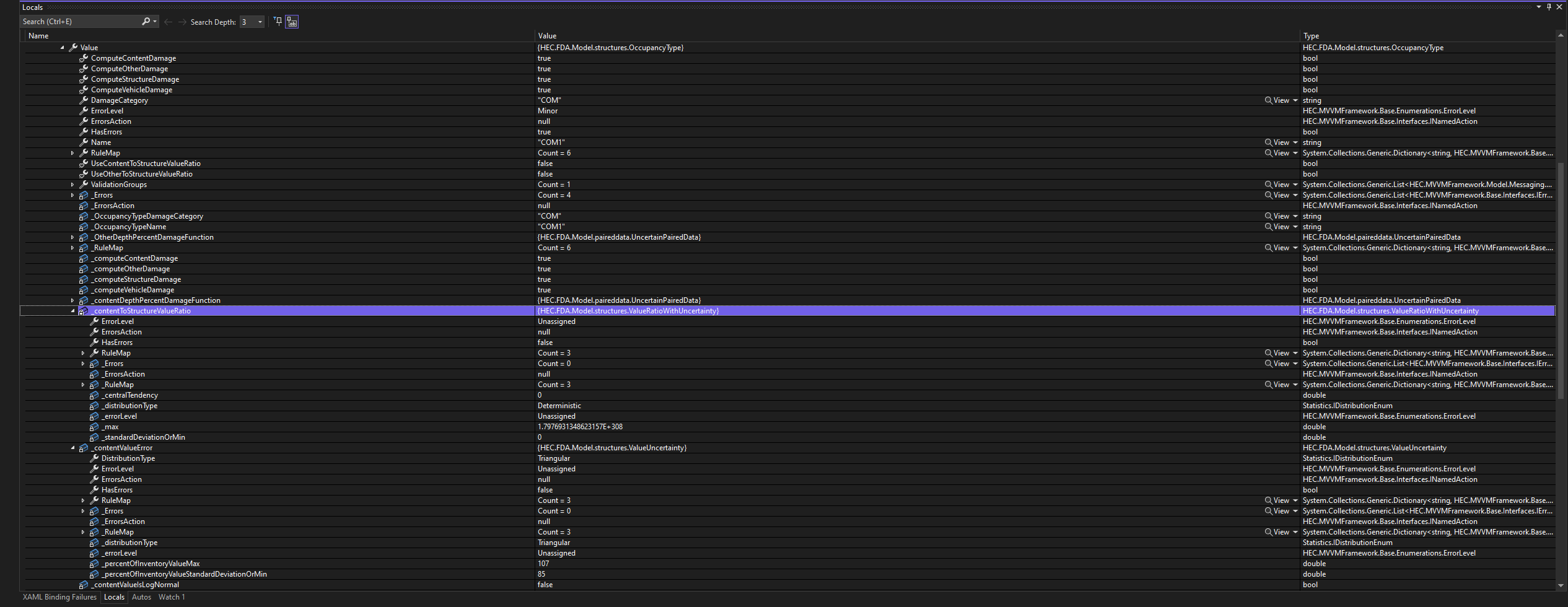Click the View magnifier icon beside ValidationGroups

tap(1269, 184)
